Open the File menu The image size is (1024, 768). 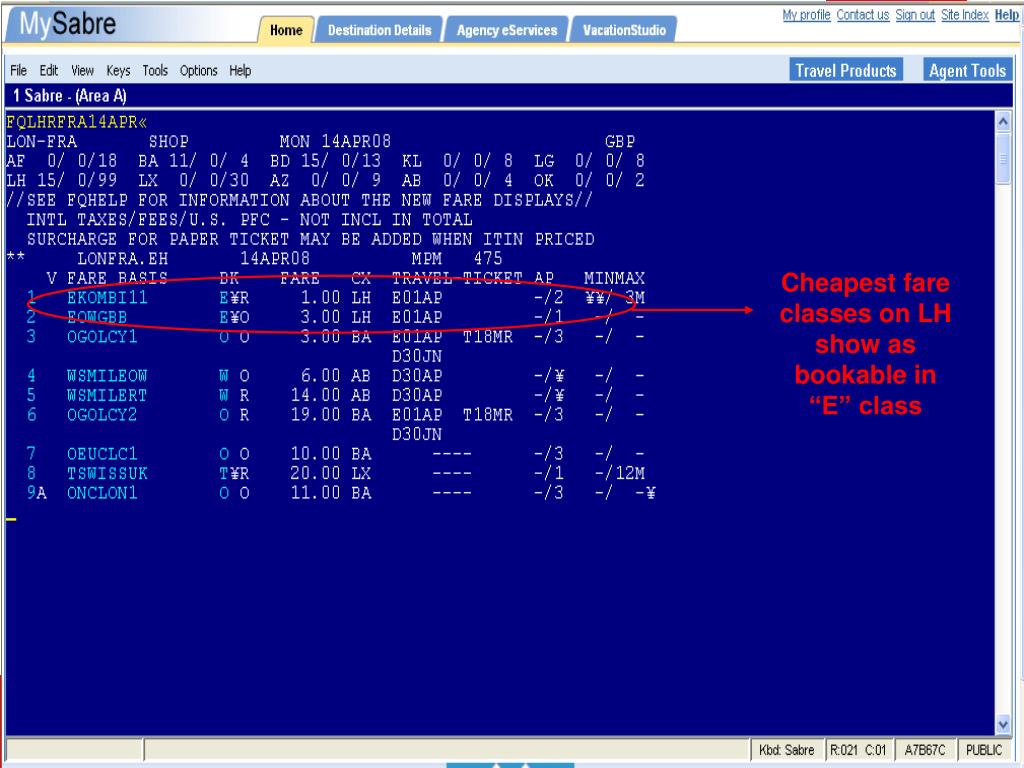[x=18, y=71]
